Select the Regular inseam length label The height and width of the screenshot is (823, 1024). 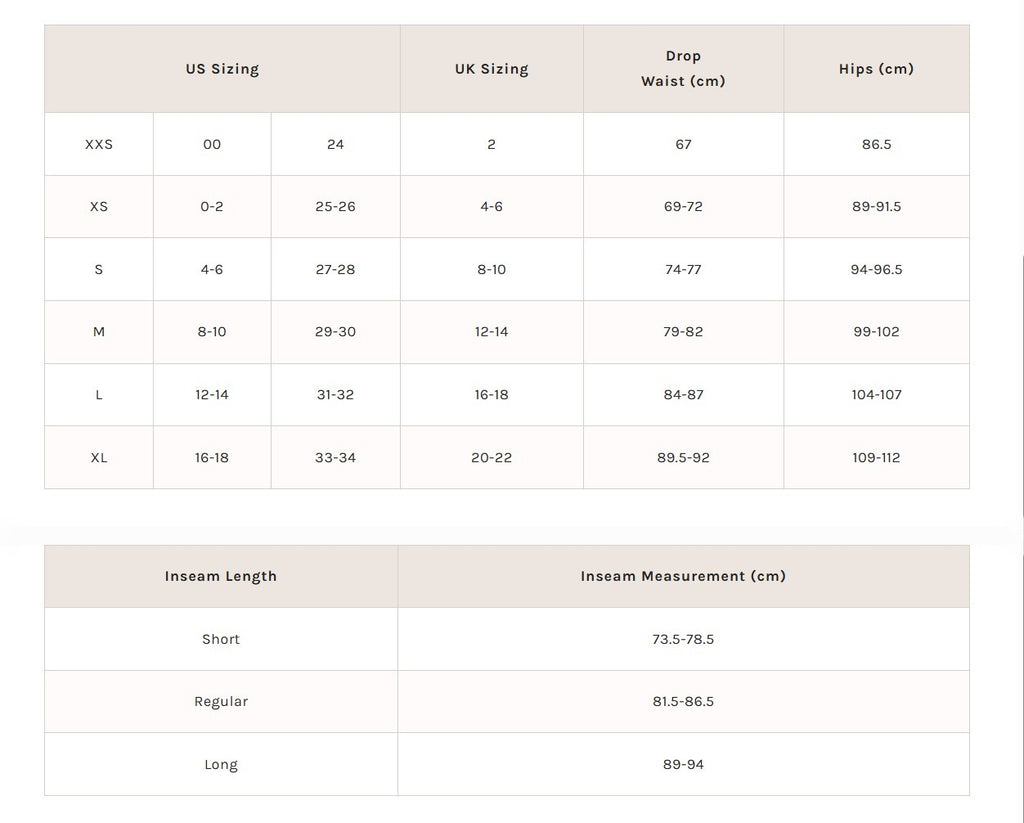click(221, 702)
